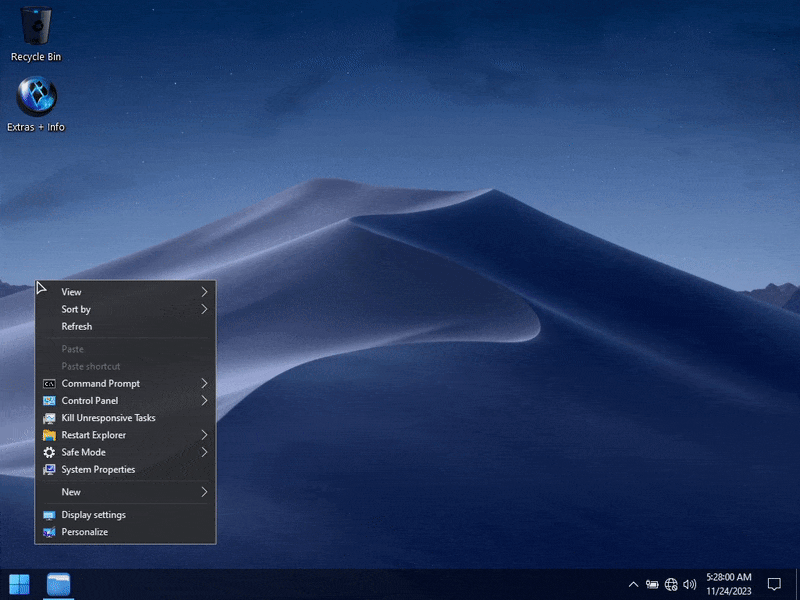Click the Kill Unresponsive Tasks icon

coord(49,418)
